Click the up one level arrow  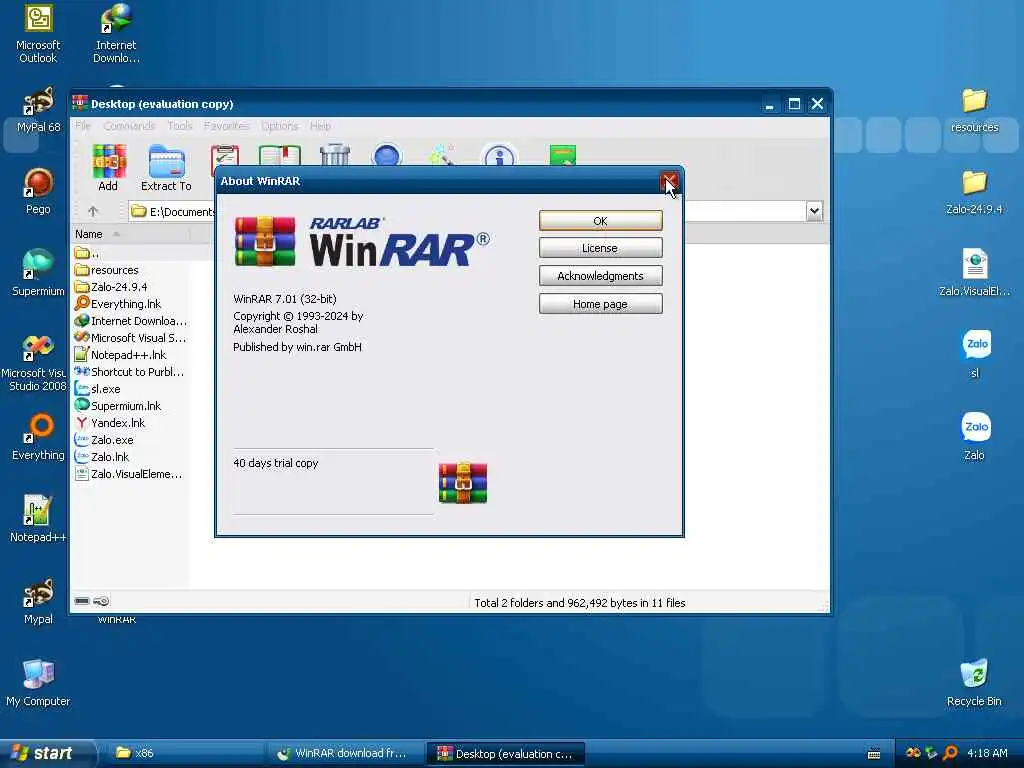[x=93, y=211]
